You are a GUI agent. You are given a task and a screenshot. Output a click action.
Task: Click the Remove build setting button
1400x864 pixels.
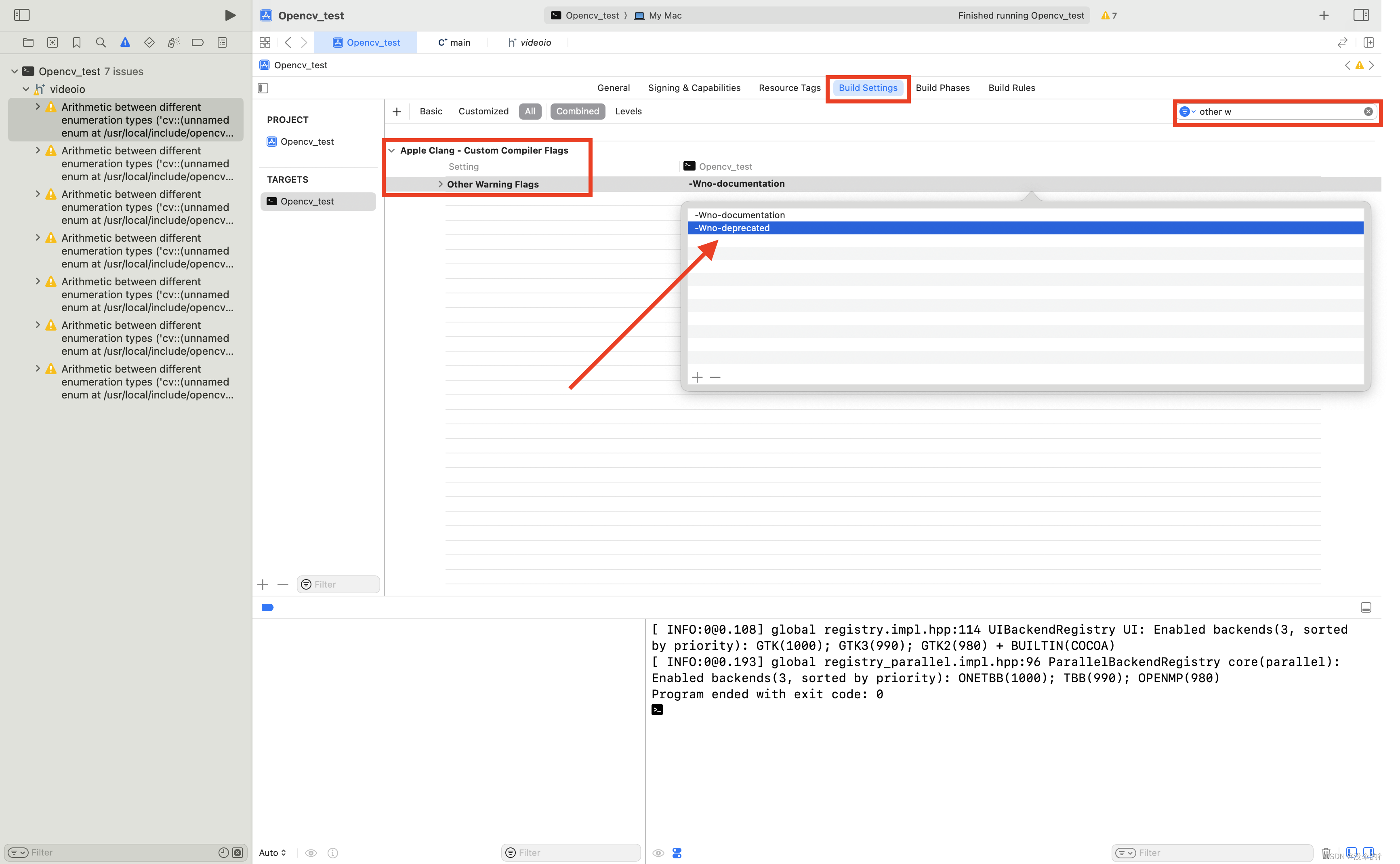[x=716, y=377]
